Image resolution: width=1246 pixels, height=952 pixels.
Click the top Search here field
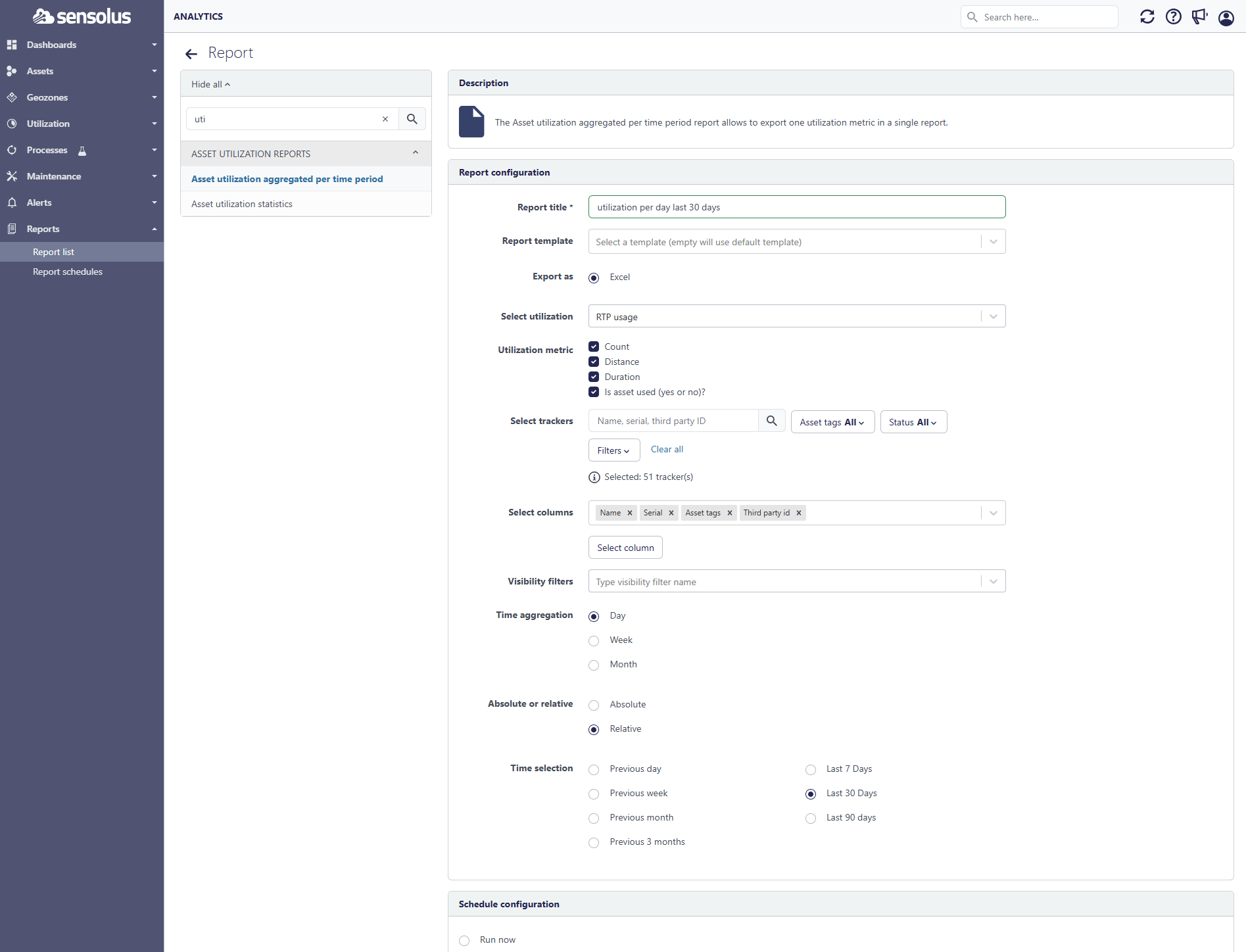tap(1040, 17)
